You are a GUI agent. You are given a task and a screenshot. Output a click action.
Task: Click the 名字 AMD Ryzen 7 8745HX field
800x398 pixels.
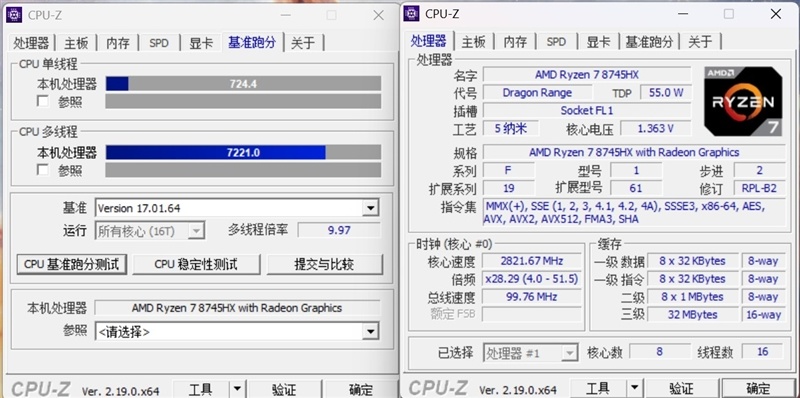[587, 74]
